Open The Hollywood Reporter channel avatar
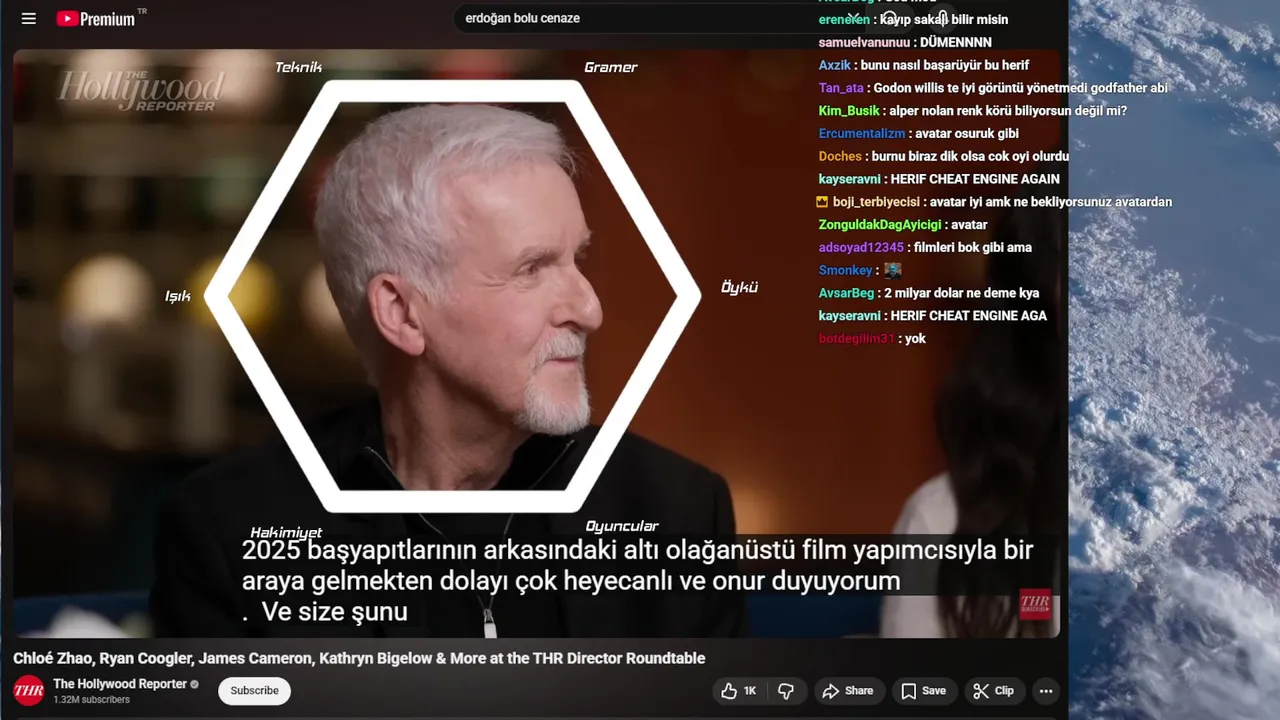Viewport: 1280px width, 720px height. point(28,690)
